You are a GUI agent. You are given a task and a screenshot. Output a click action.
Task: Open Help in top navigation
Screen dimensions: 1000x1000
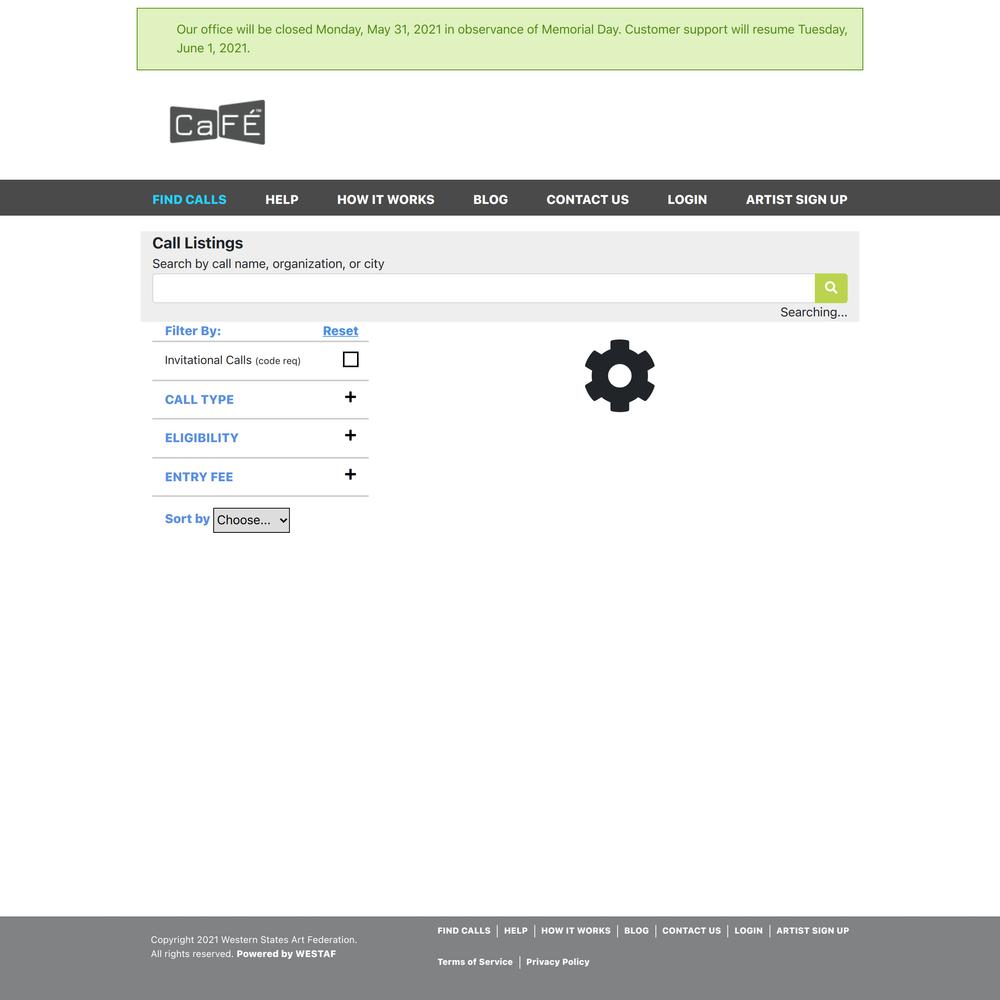click(281, 199)
